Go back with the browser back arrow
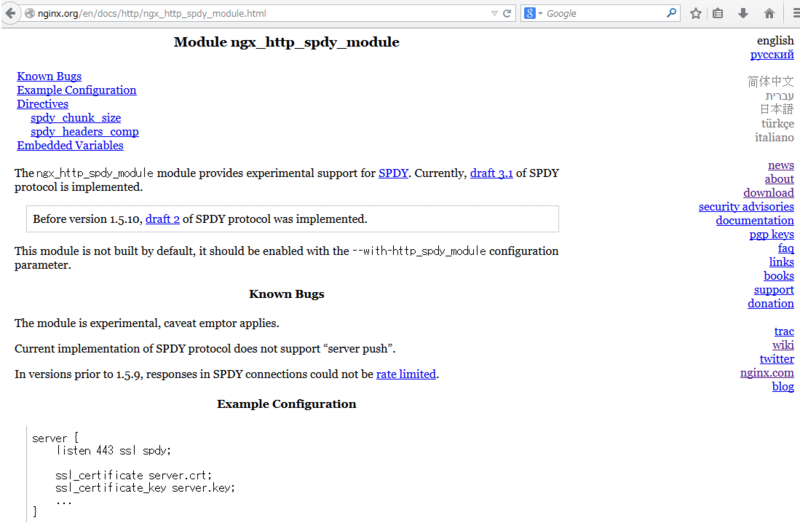800x523 pixels. (10, 13)
